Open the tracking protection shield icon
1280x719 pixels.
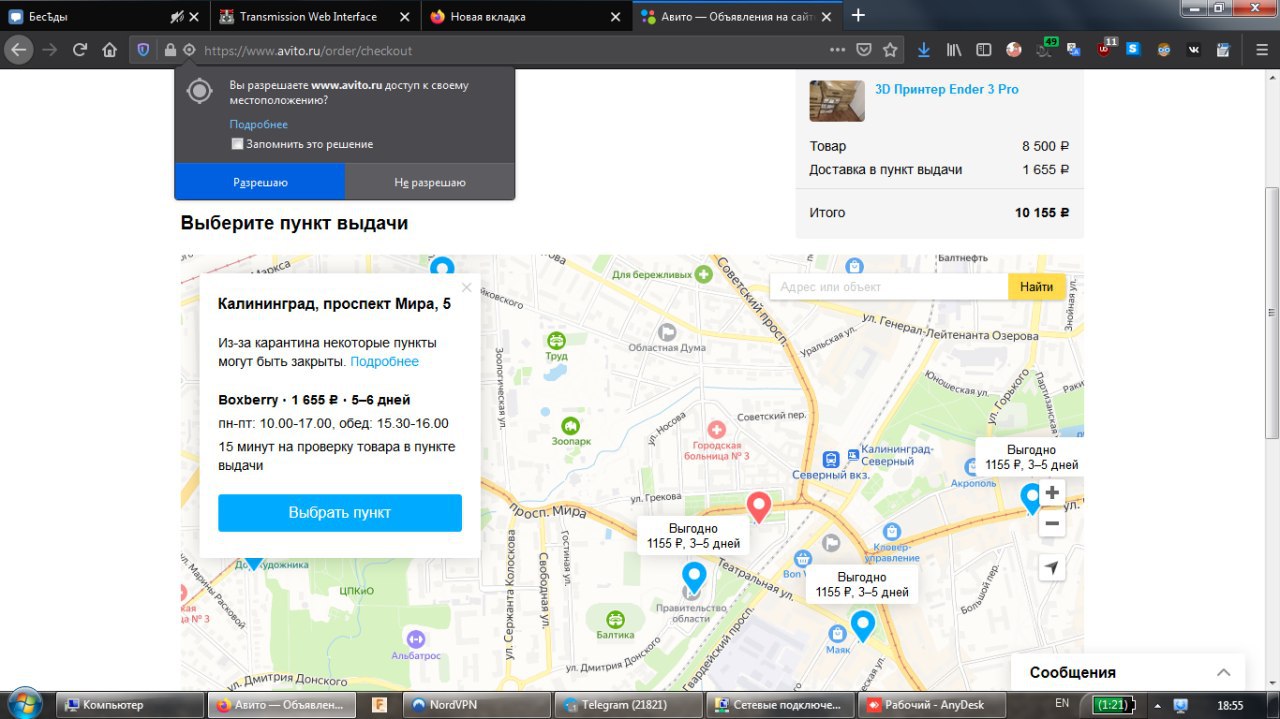[x=143, y=50]
